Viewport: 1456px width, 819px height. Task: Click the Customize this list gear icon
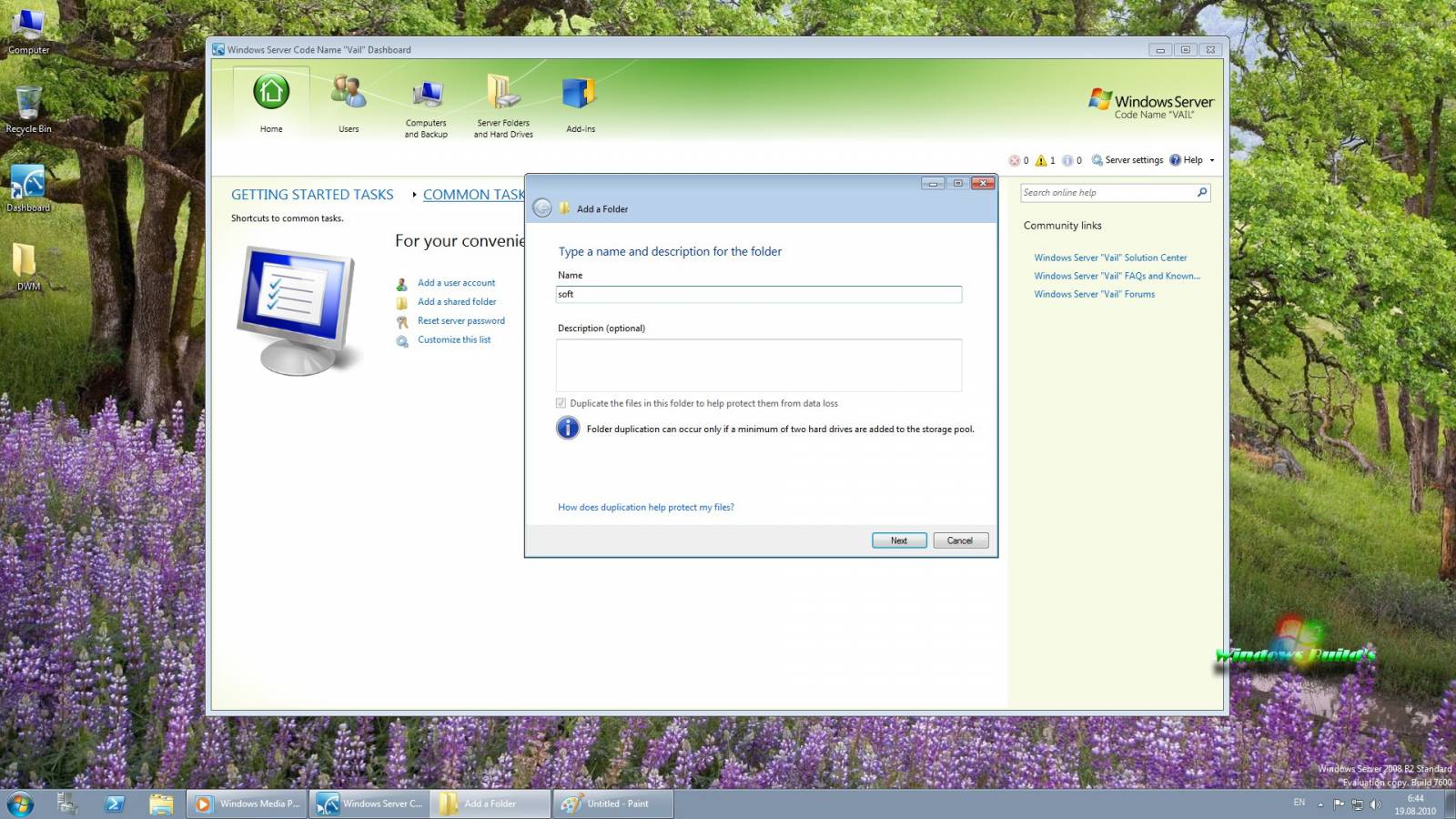point(401,341)
